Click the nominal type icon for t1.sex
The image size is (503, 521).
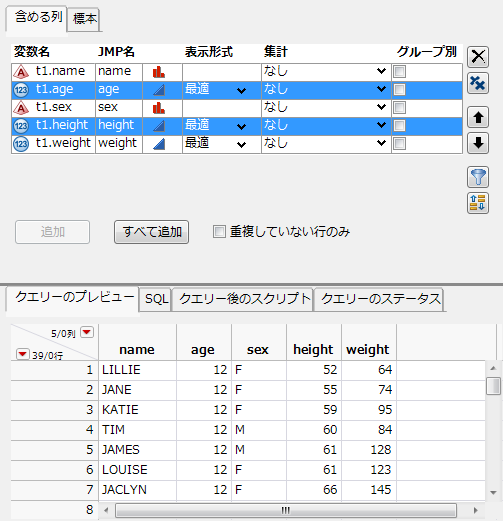tap(21, 108)
